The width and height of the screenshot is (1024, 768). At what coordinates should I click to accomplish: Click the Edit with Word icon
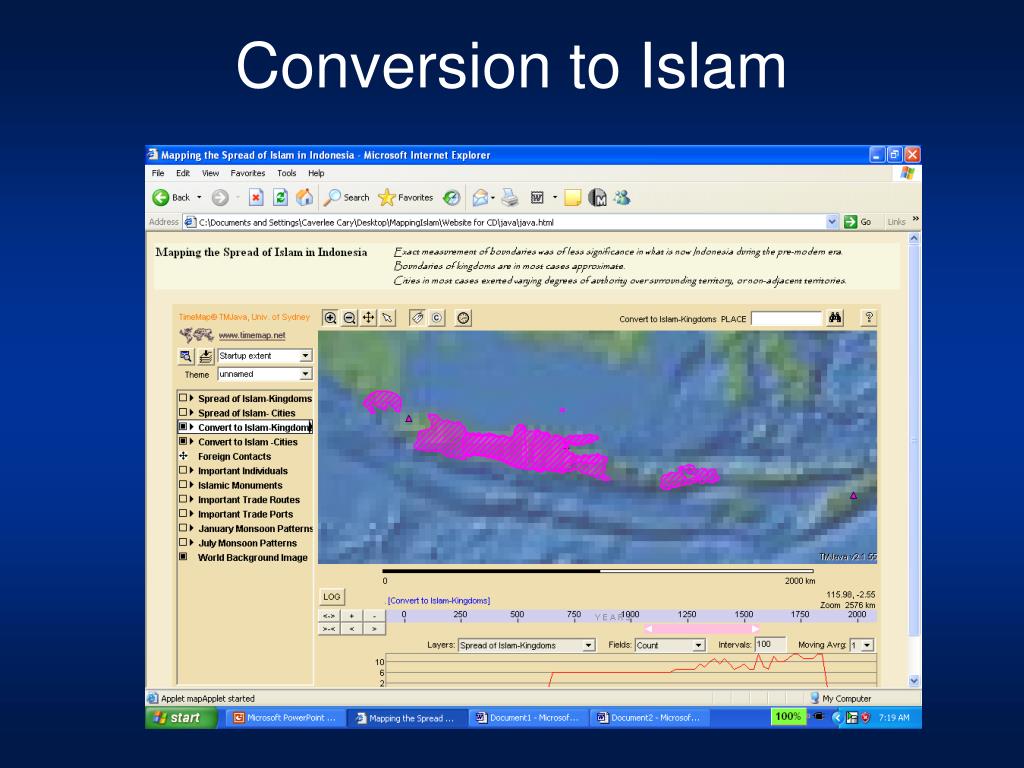(537, 197)
